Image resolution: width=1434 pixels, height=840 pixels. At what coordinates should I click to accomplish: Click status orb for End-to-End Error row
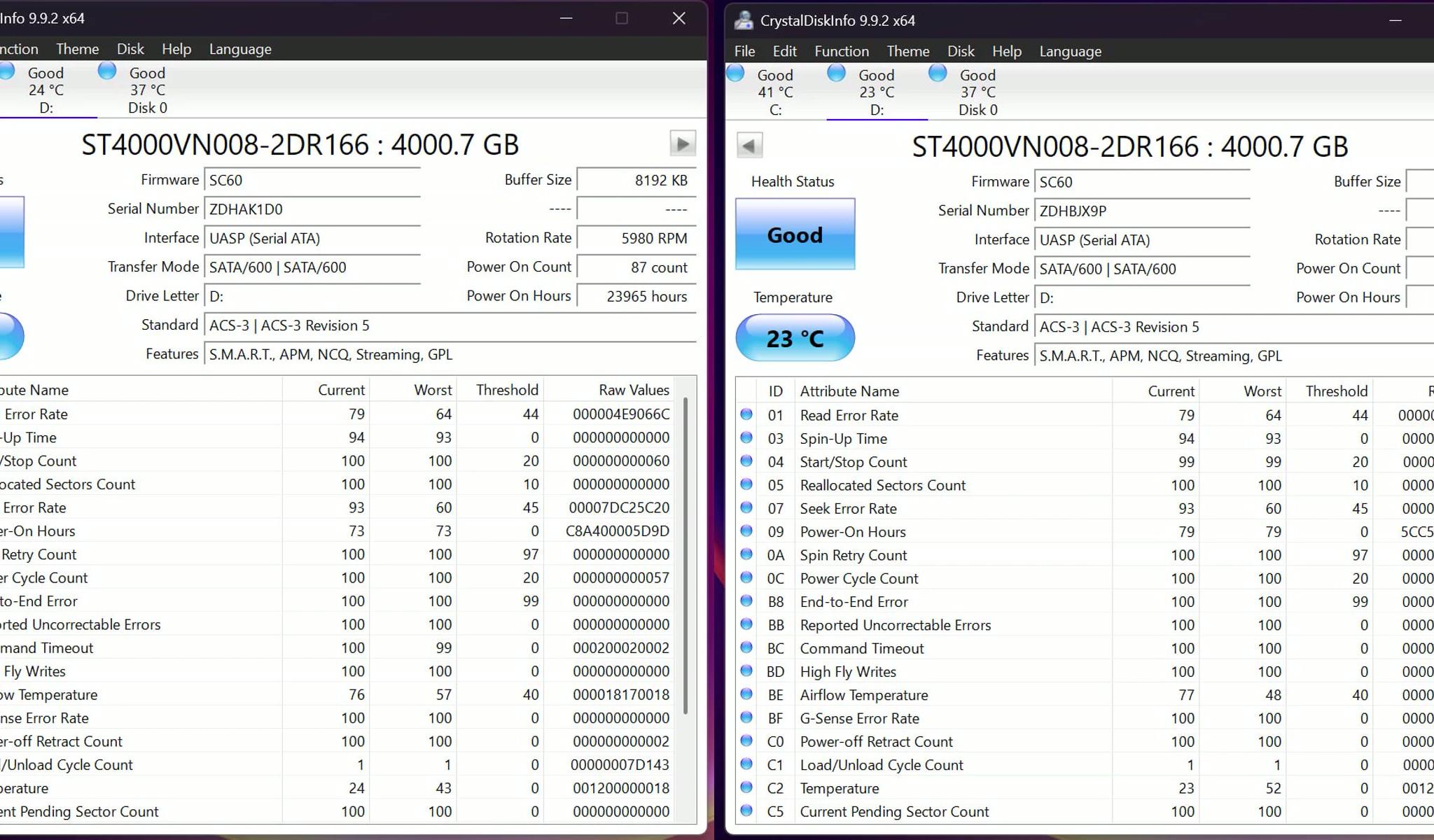746,601
